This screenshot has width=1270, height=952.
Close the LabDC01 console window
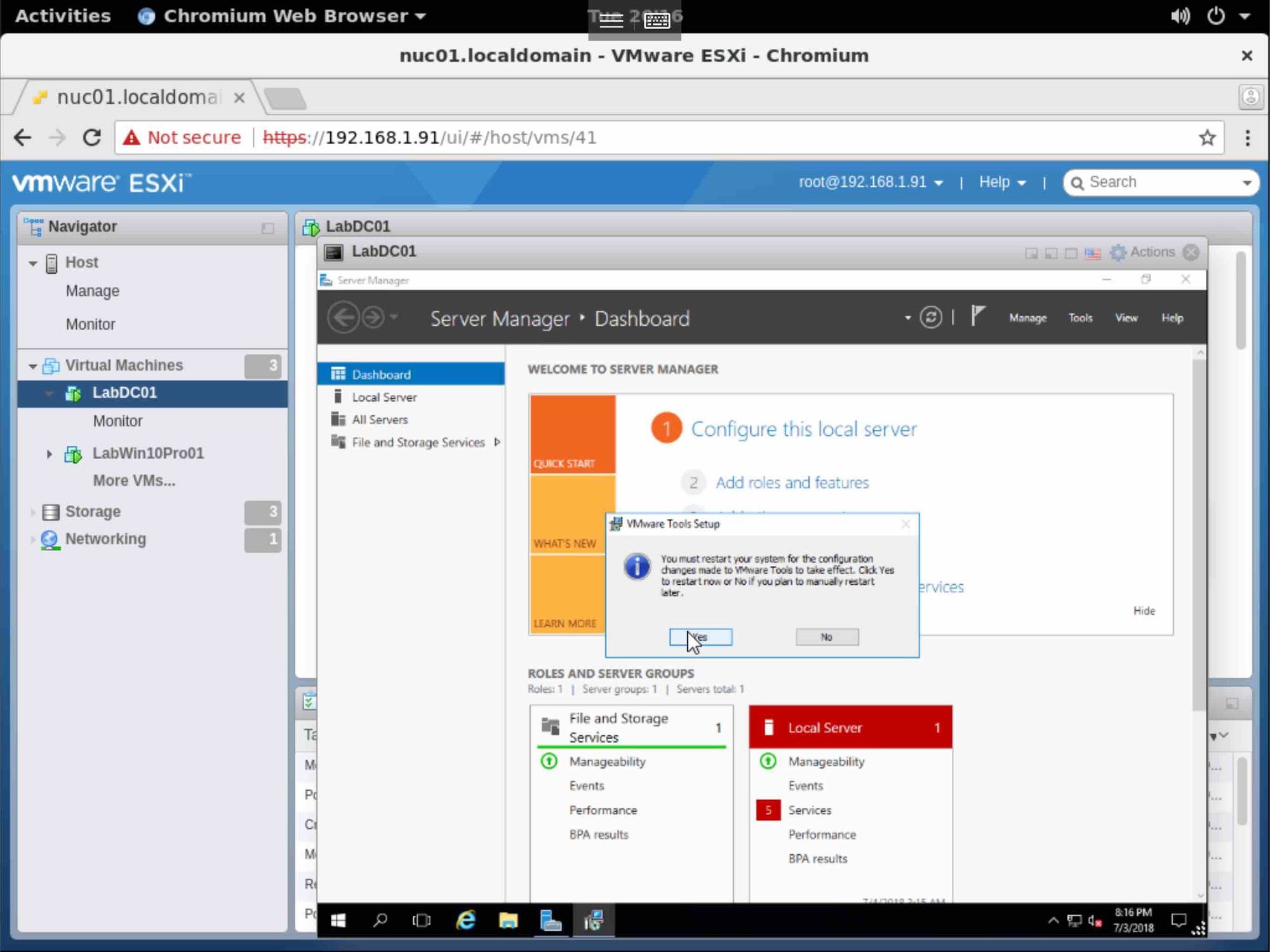pos(1191,252)
